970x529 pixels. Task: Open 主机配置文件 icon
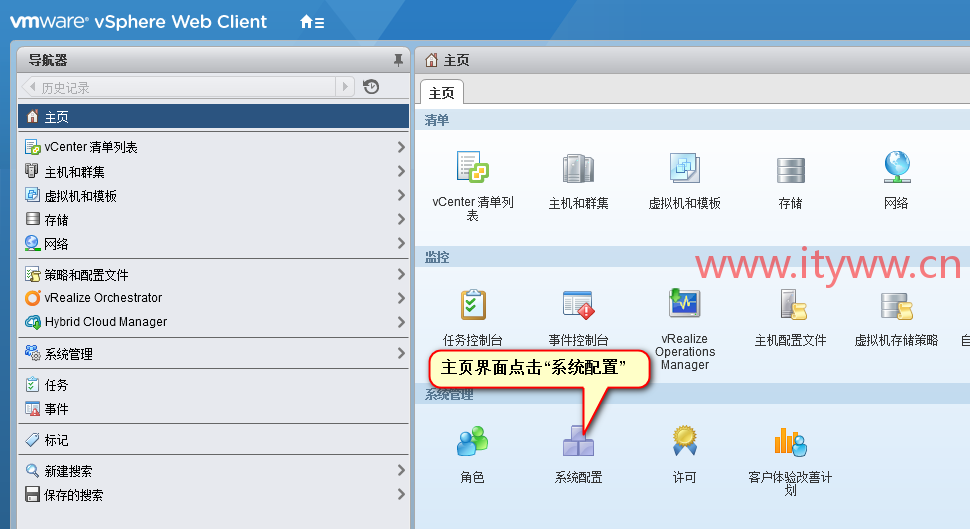(792, 304)
